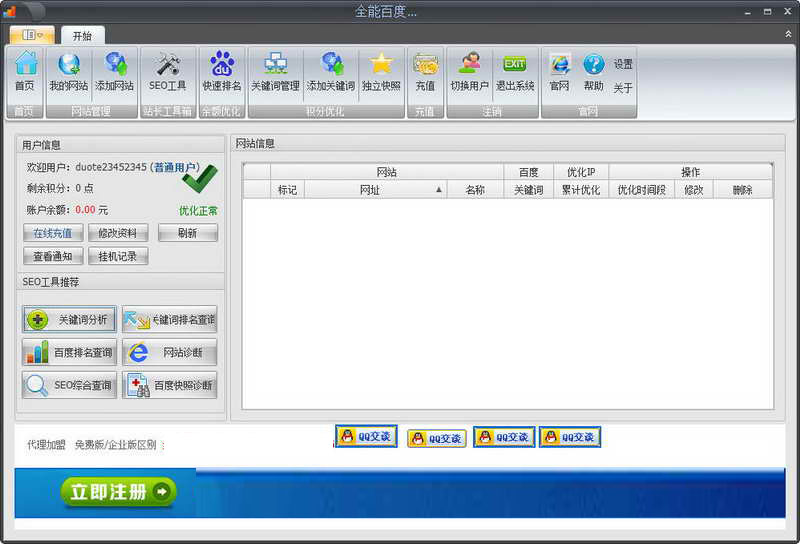Click the 添加关键词 icon
Image resolution: width=800 pixels, height=544 pixels.
pyautogui.click(x=330, y=71)
